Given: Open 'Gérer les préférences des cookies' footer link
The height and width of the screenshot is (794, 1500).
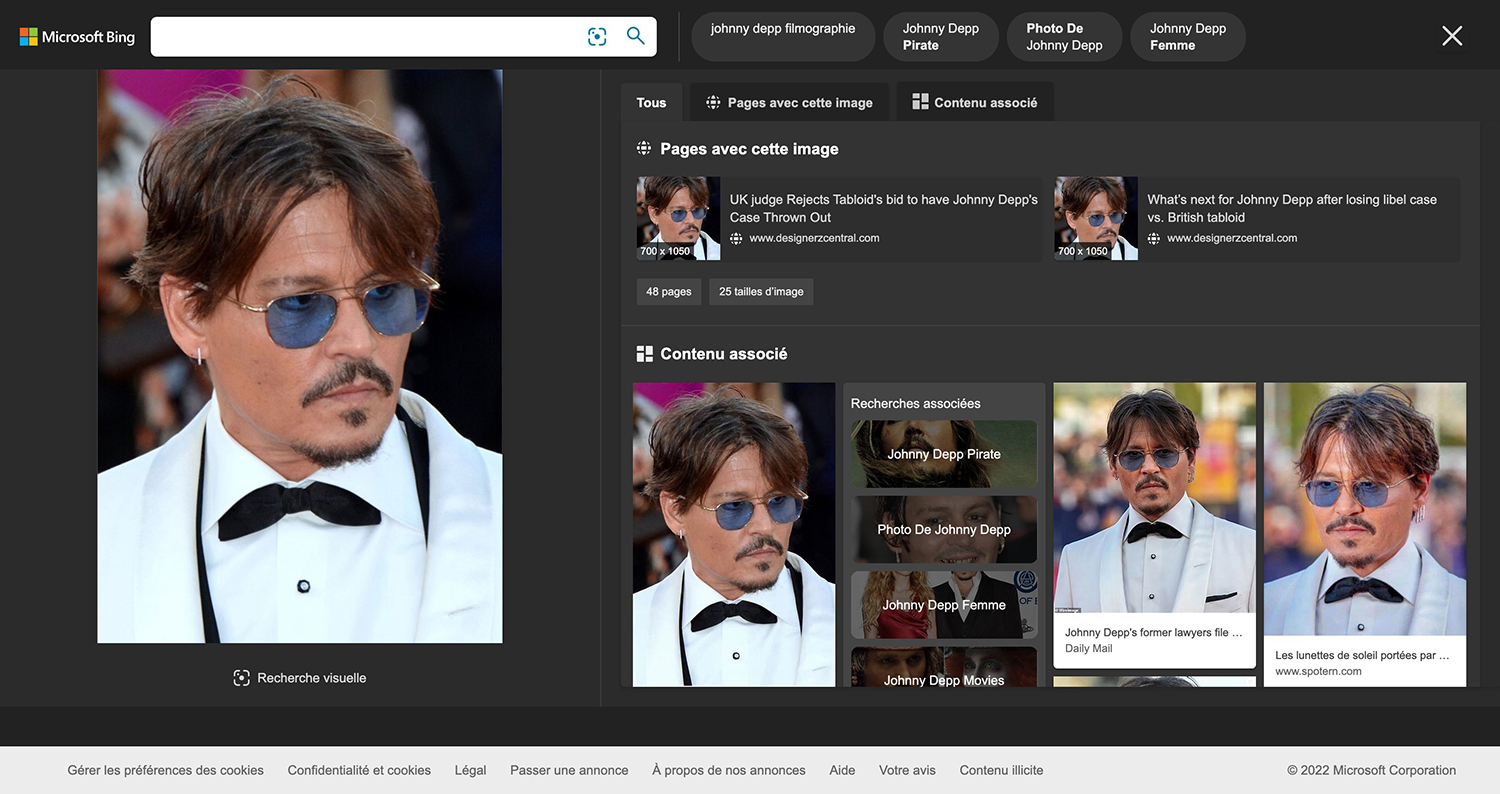Looking at the screenshot, I should point(166,770).
